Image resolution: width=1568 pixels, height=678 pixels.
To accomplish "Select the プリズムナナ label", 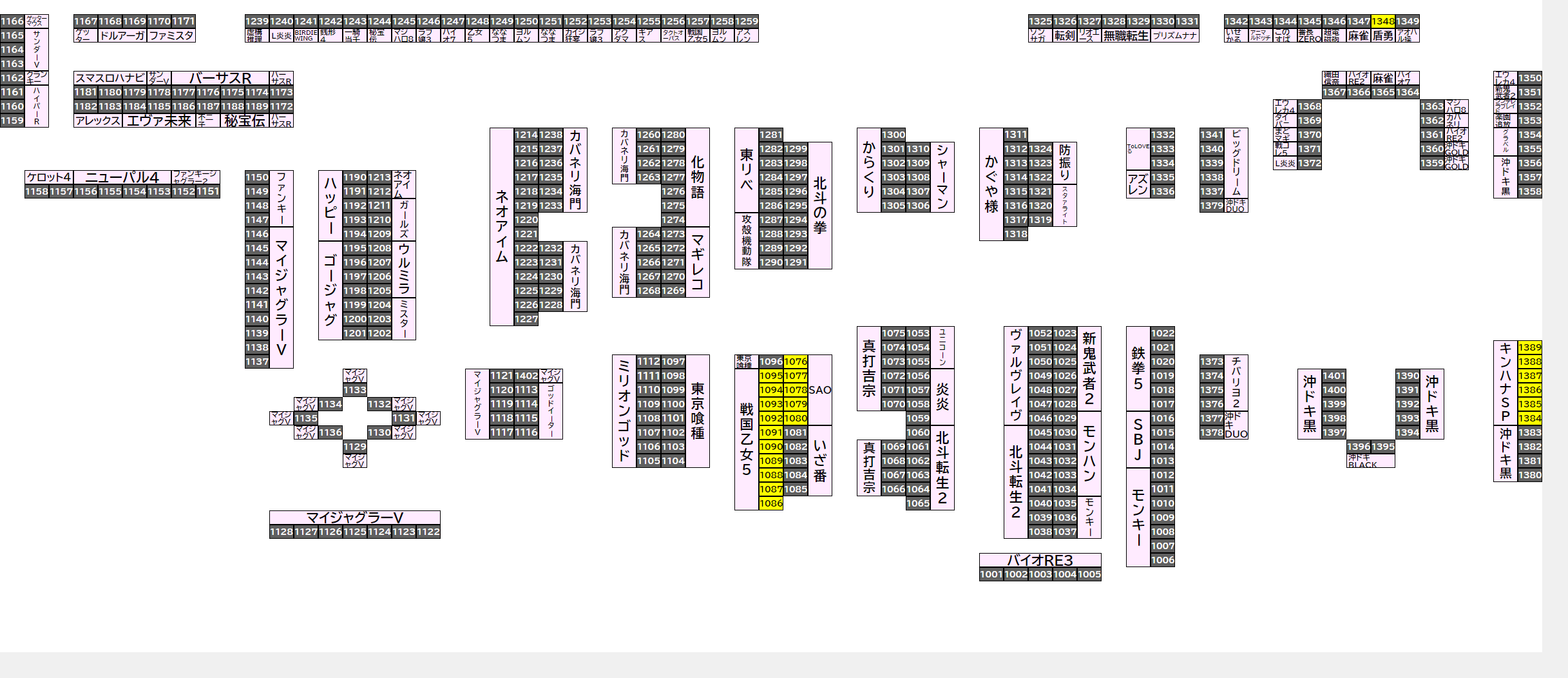I will pyautogui.click(x=1175, y=35).
